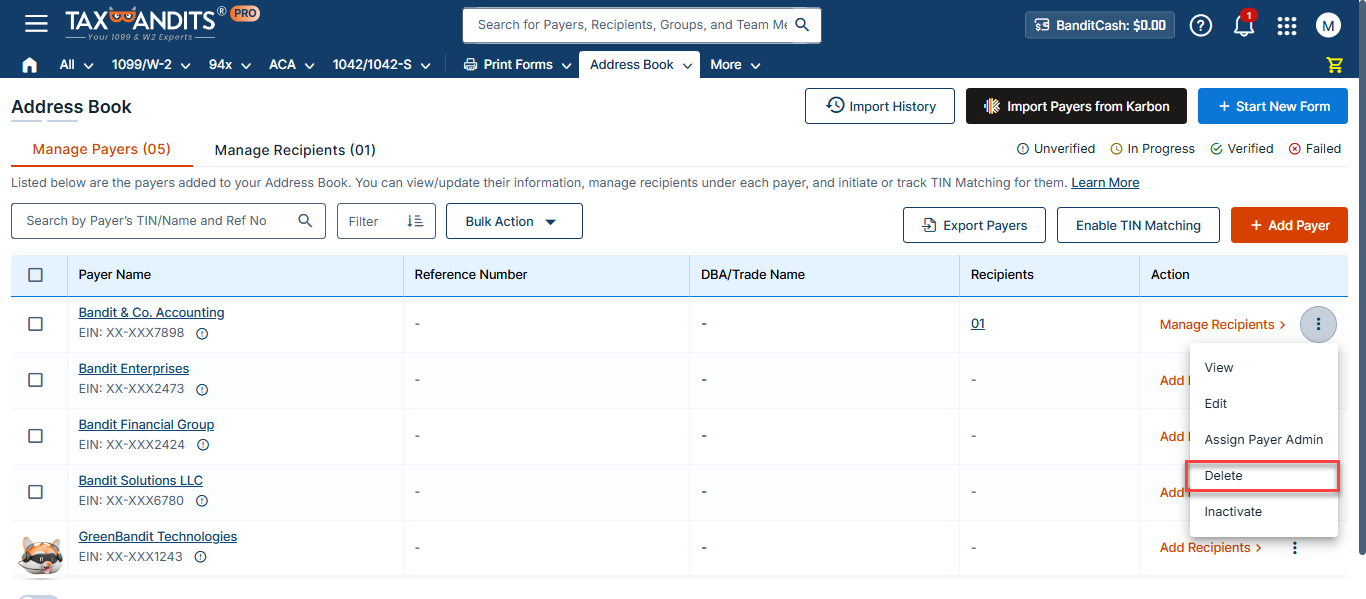
Task: Expand the 1099/W-2 menu
Action: coord(150,65)
